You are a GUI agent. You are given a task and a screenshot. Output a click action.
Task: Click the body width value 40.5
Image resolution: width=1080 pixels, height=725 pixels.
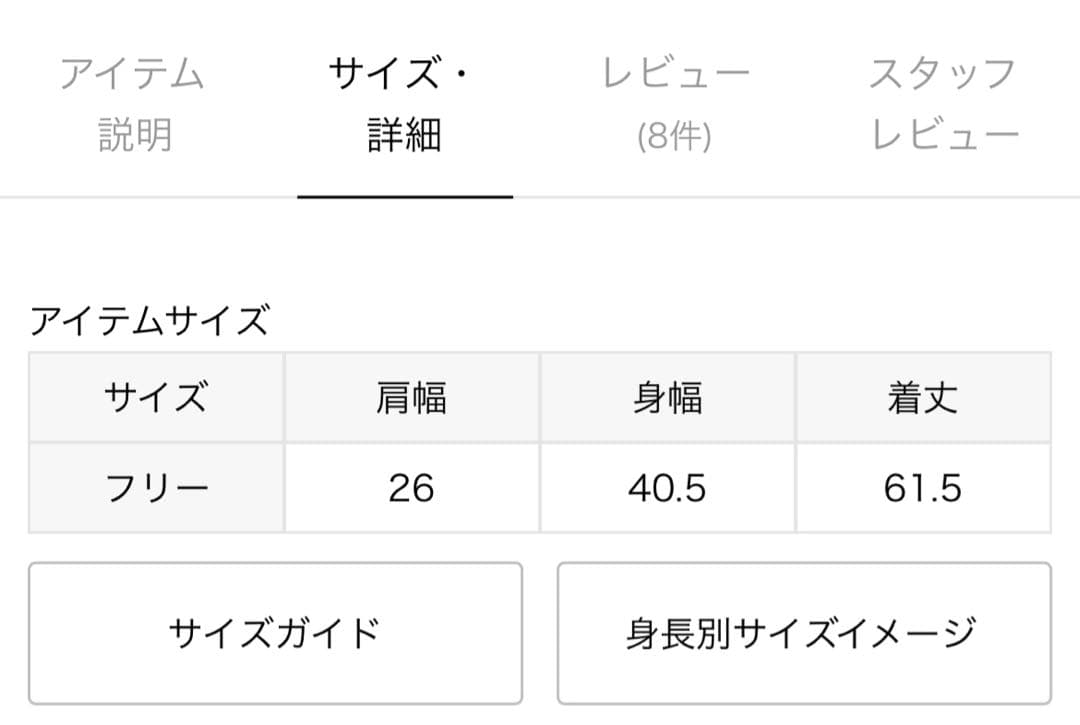[669, 487]
